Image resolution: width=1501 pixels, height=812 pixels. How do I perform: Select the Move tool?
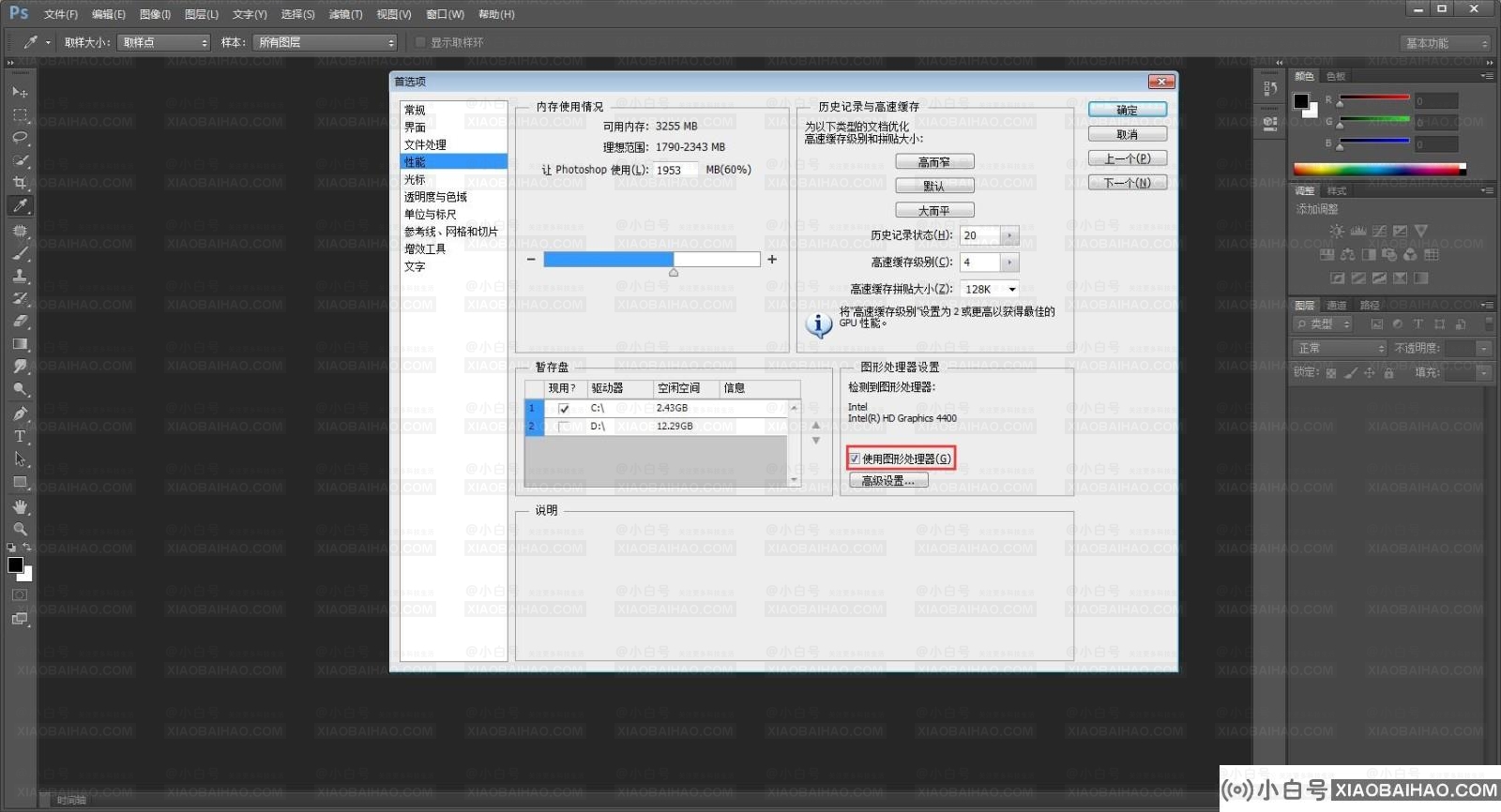tap(20, 92)
